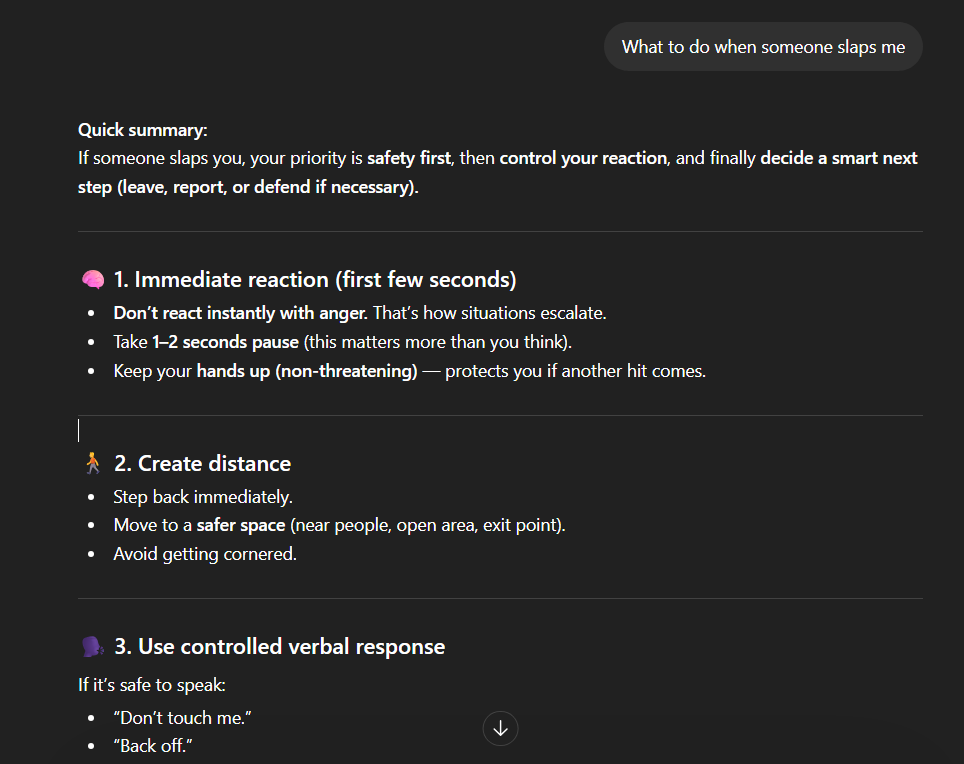Click bold text "1–2 seconds pause"
964x764 pixels.
coord(226,342)
